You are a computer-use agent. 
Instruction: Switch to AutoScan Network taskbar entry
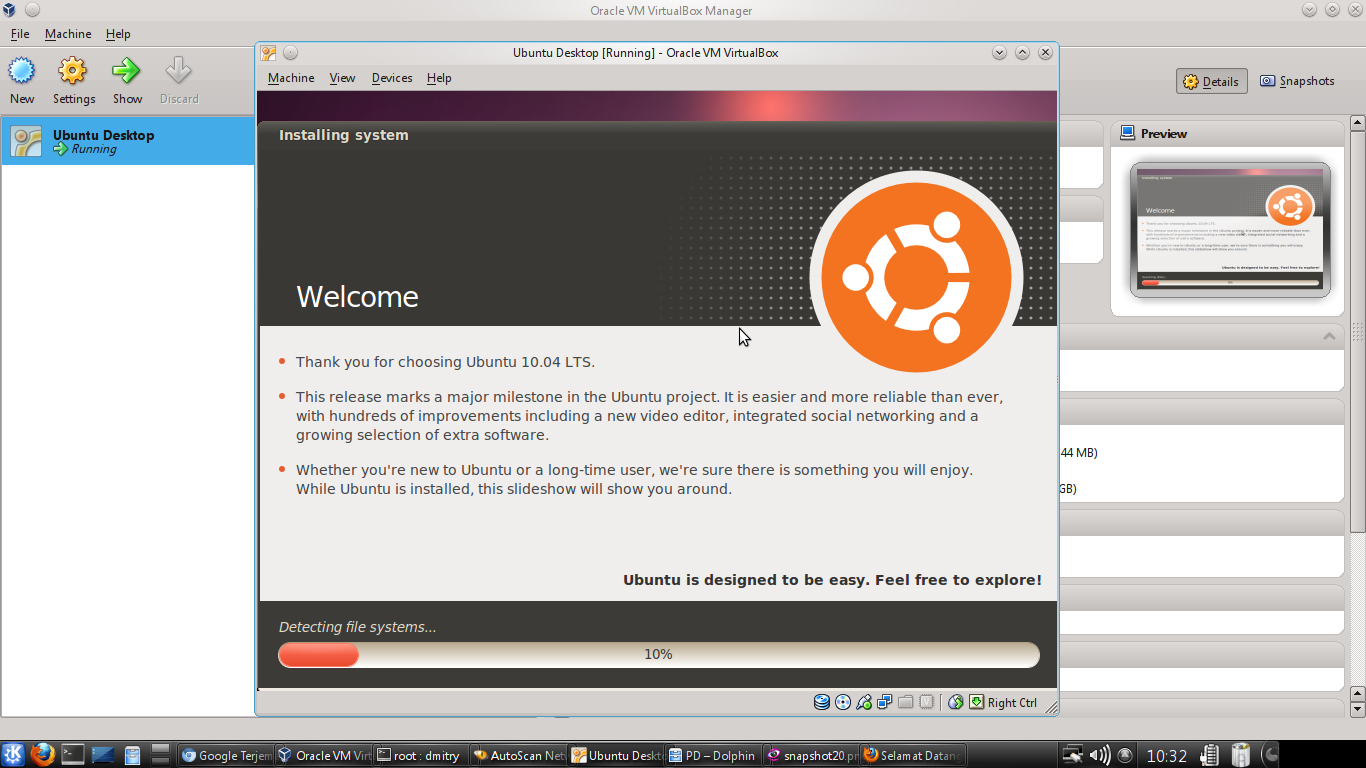coord(518,756)
